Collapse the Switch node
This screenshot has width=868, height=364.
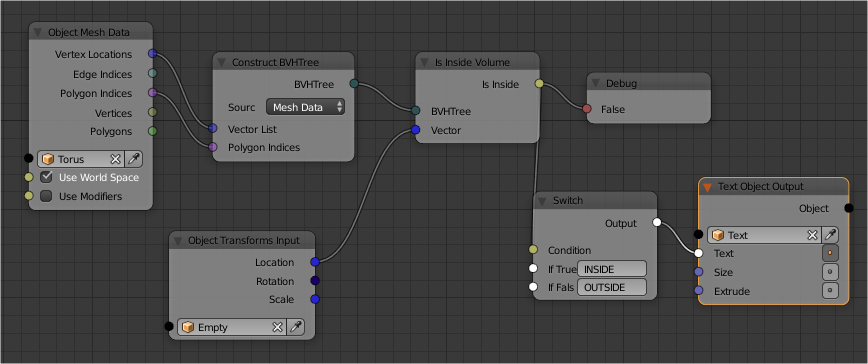[x=542, y=201]
